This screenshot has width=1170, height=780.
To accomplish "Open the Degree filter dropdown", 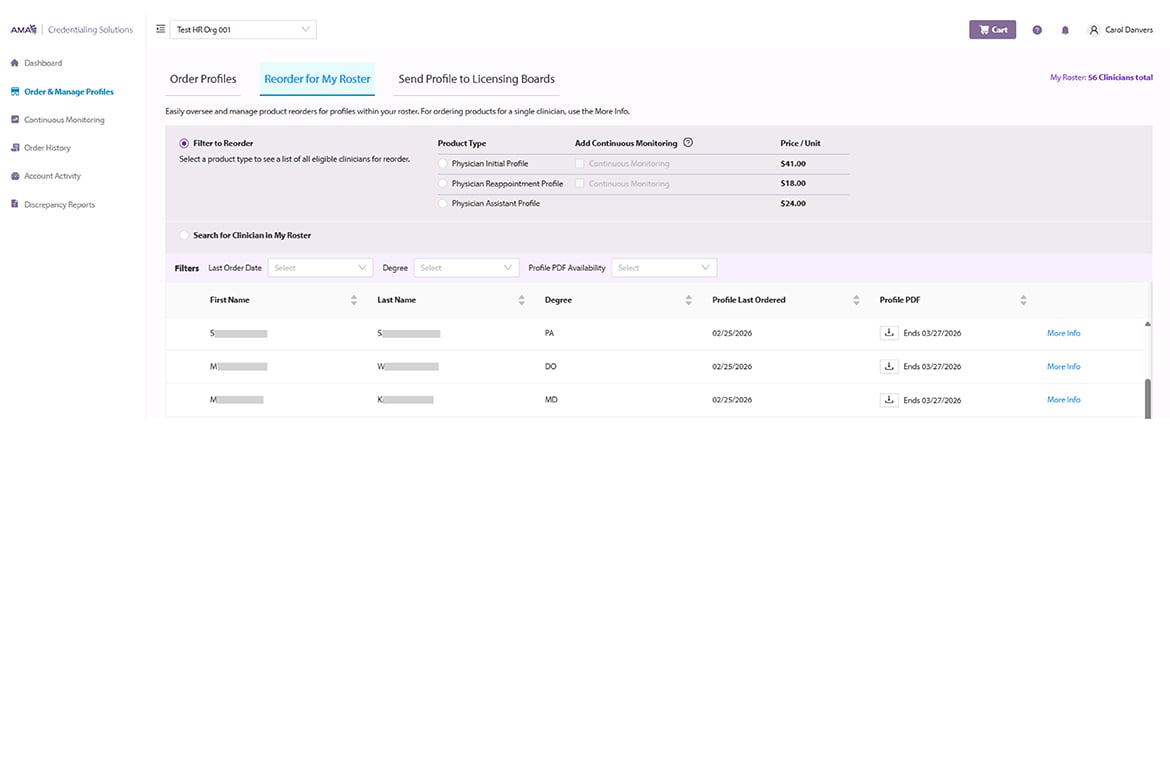I will pyautogui.click(x=466, y=268).
